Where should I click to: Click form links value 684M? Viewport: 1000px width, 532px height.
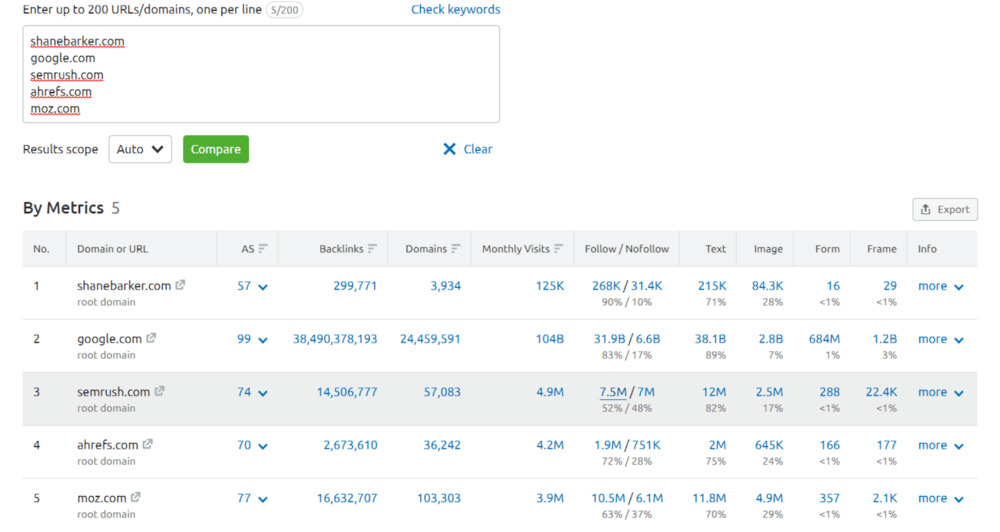tap(824, 339)
